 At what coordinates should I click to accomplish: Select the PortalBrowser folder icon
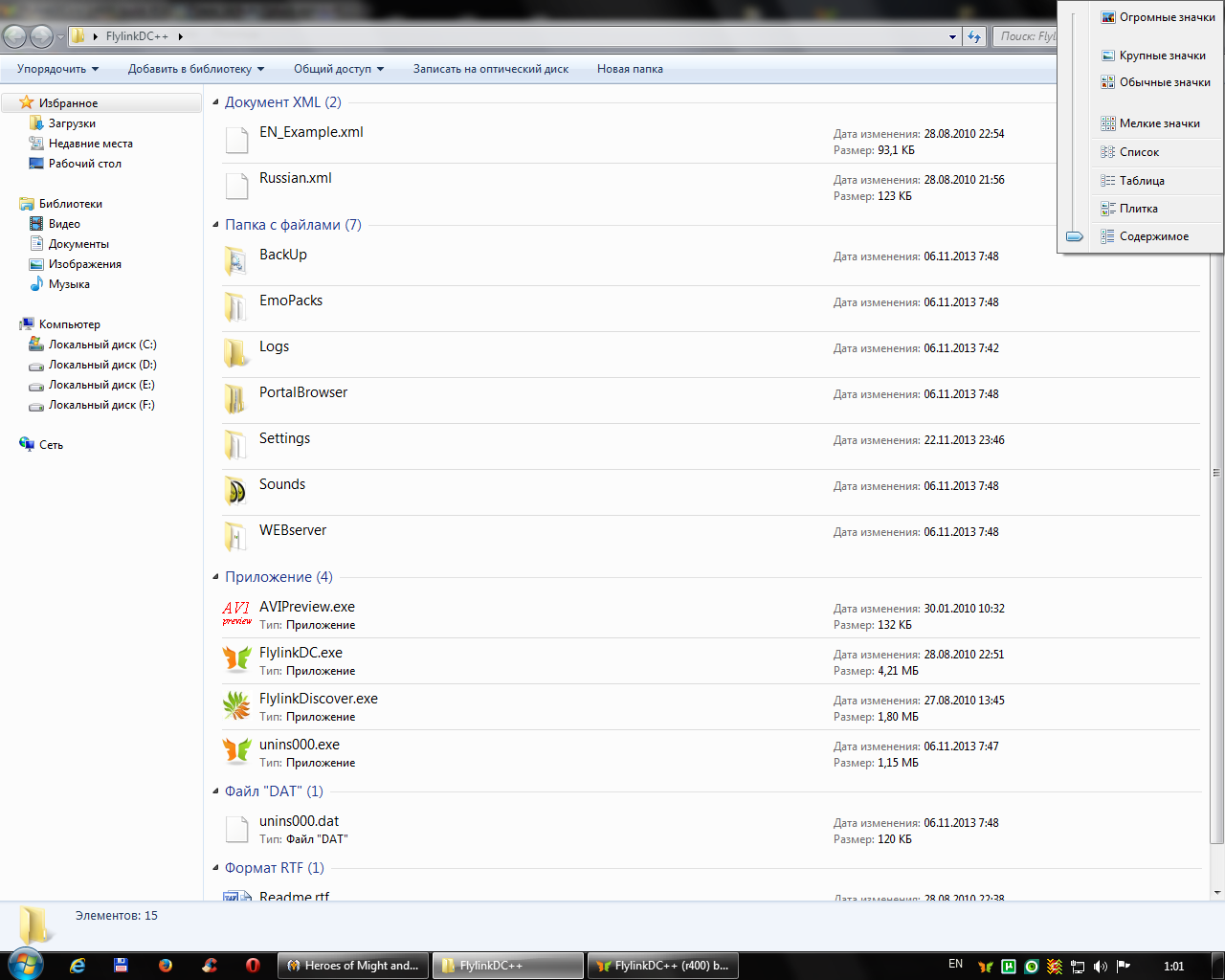pos(235,398)
